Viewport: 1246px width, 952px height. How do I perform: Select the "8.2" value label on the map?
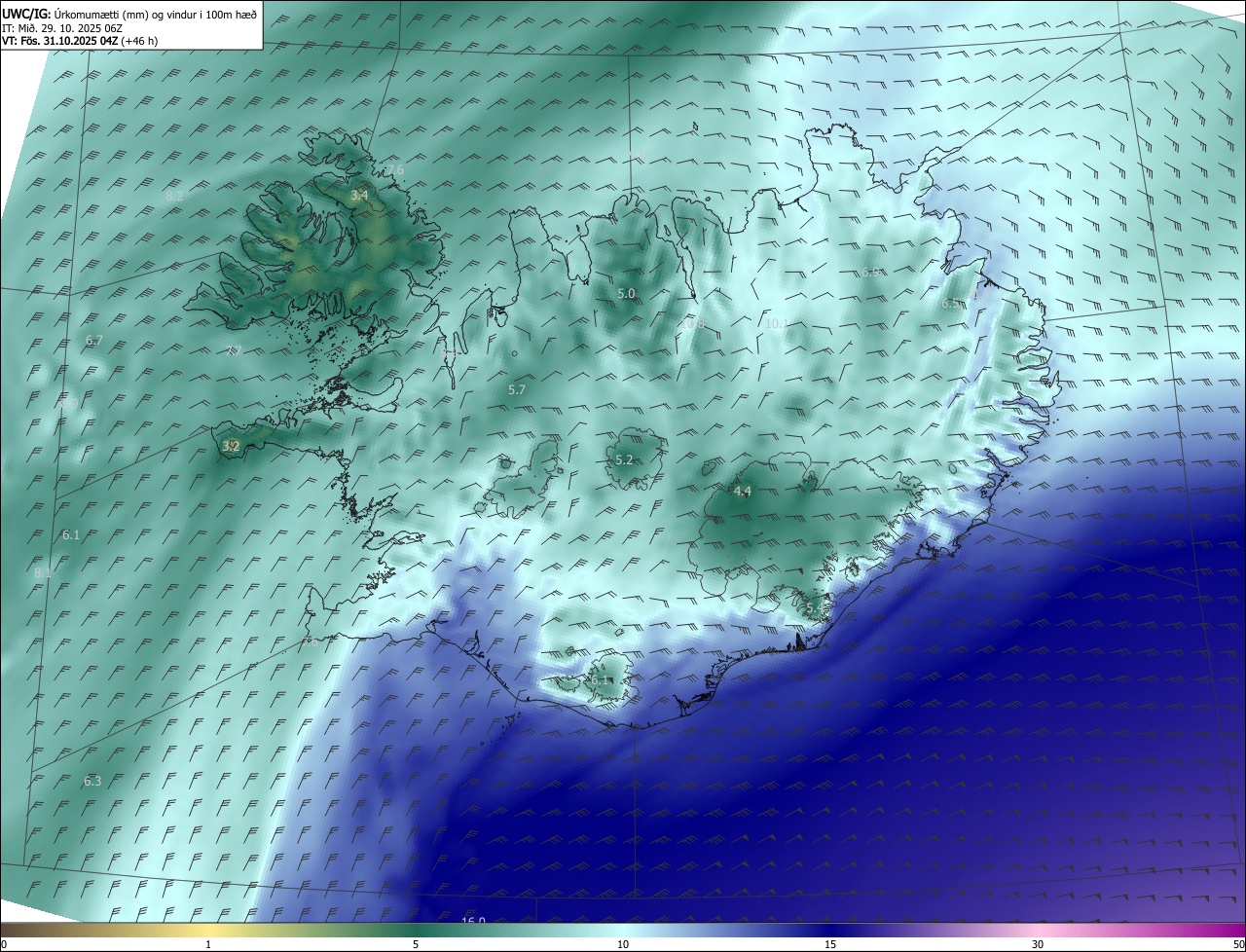(174, 196)
